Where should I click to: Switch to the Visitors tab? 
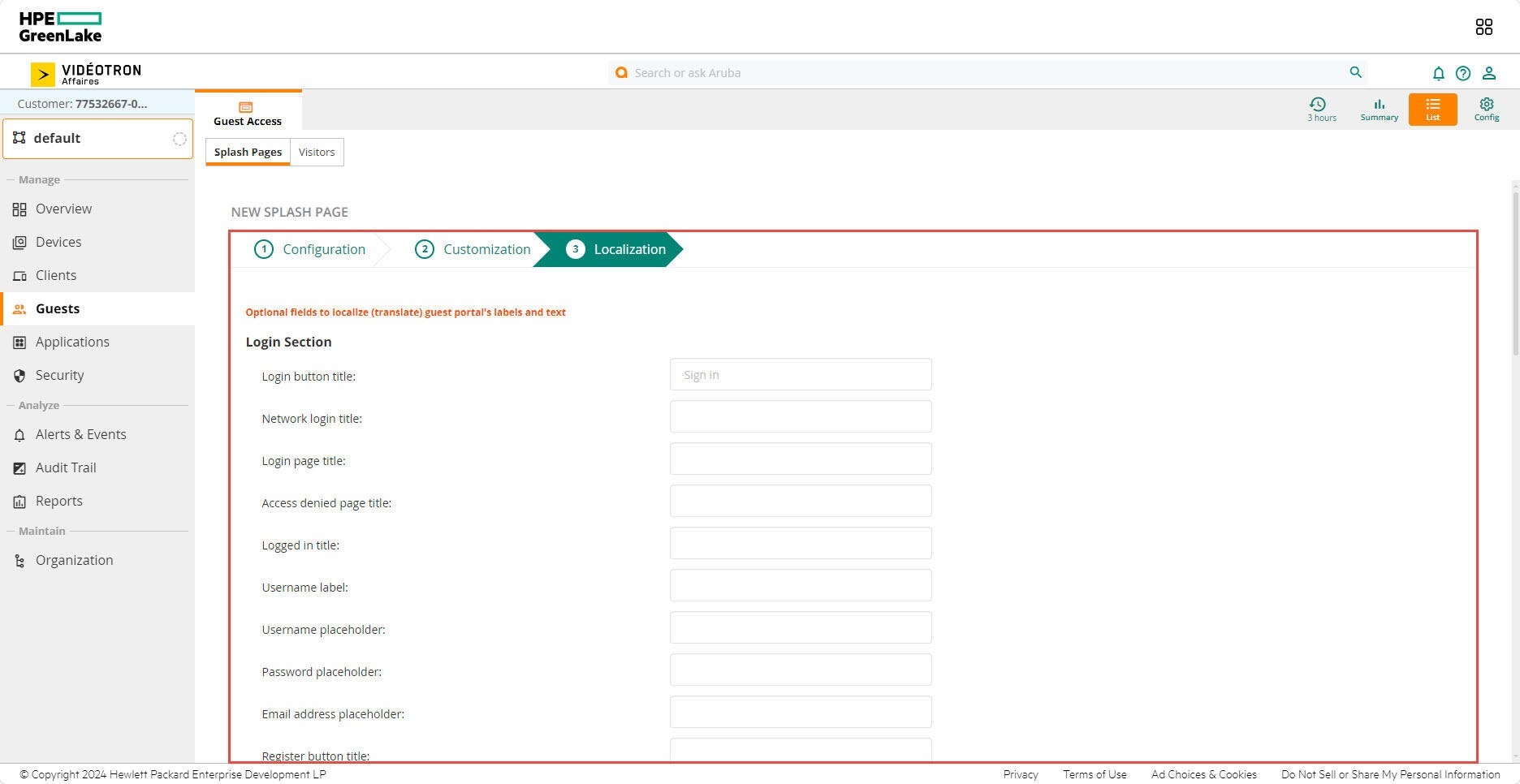point(317,152)
